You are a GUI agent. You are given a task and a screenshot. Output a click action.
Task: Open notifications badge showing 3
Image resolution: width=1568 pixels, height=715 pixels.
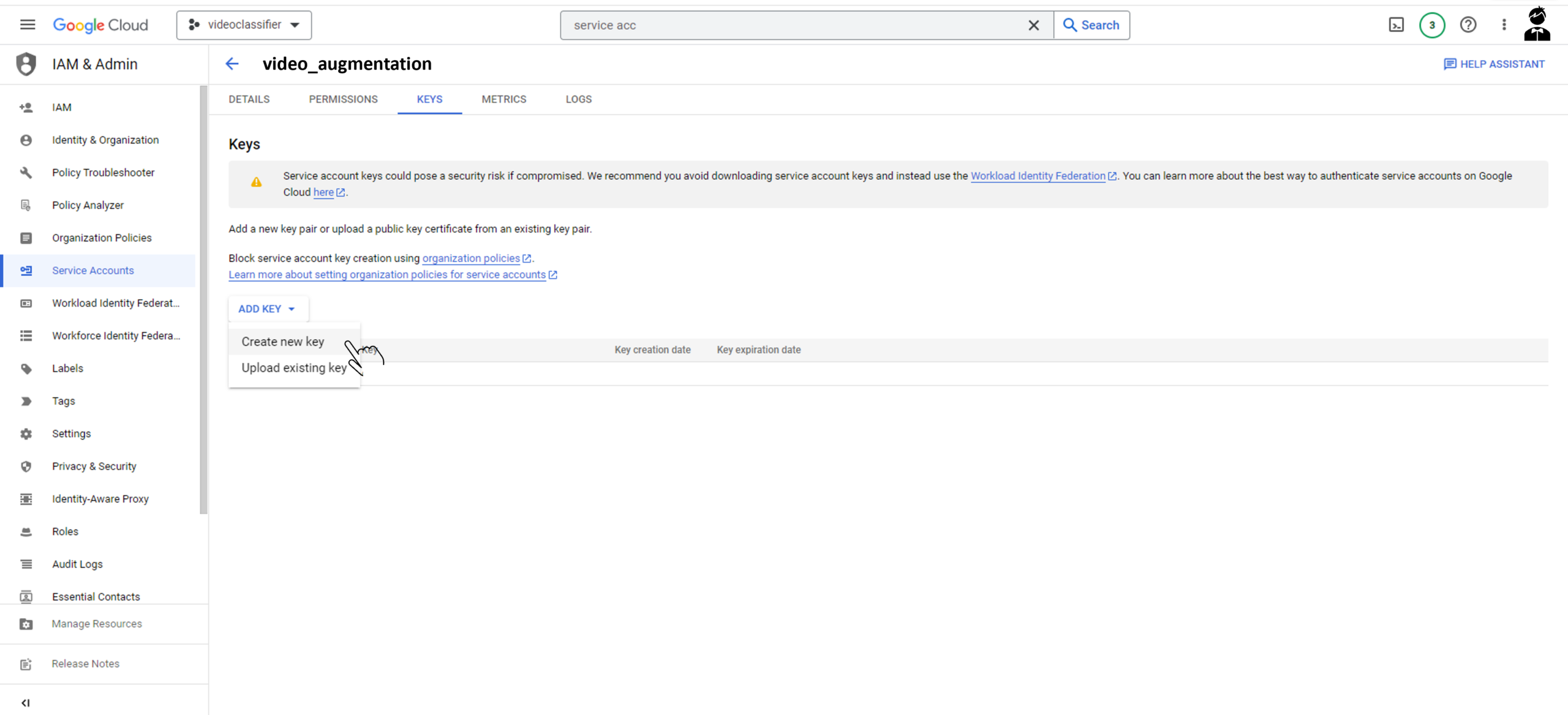click(x=1431, y=25)
